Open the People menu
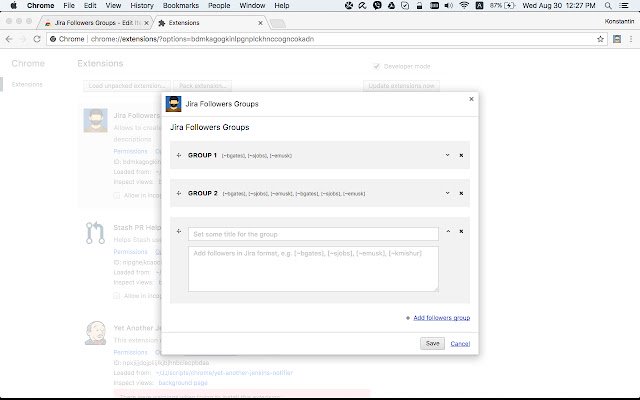This screenshot has height=400, width=640. coord(219,5)
